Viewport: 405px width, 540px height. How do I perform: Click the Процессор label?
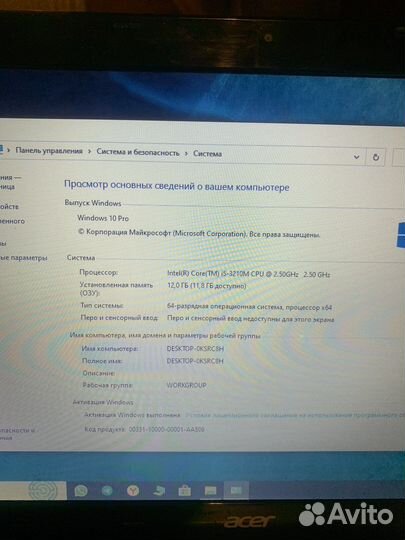(x=99, y=272)
